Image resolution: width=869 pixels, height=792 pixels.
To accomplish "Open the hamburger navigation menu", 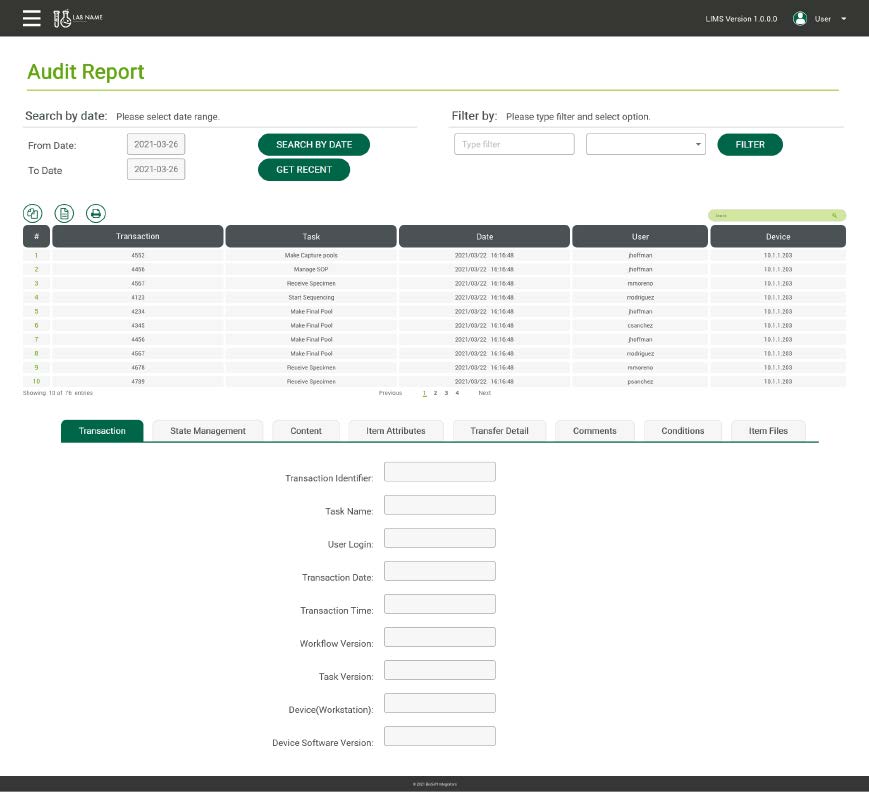I will tap(32, 18).
